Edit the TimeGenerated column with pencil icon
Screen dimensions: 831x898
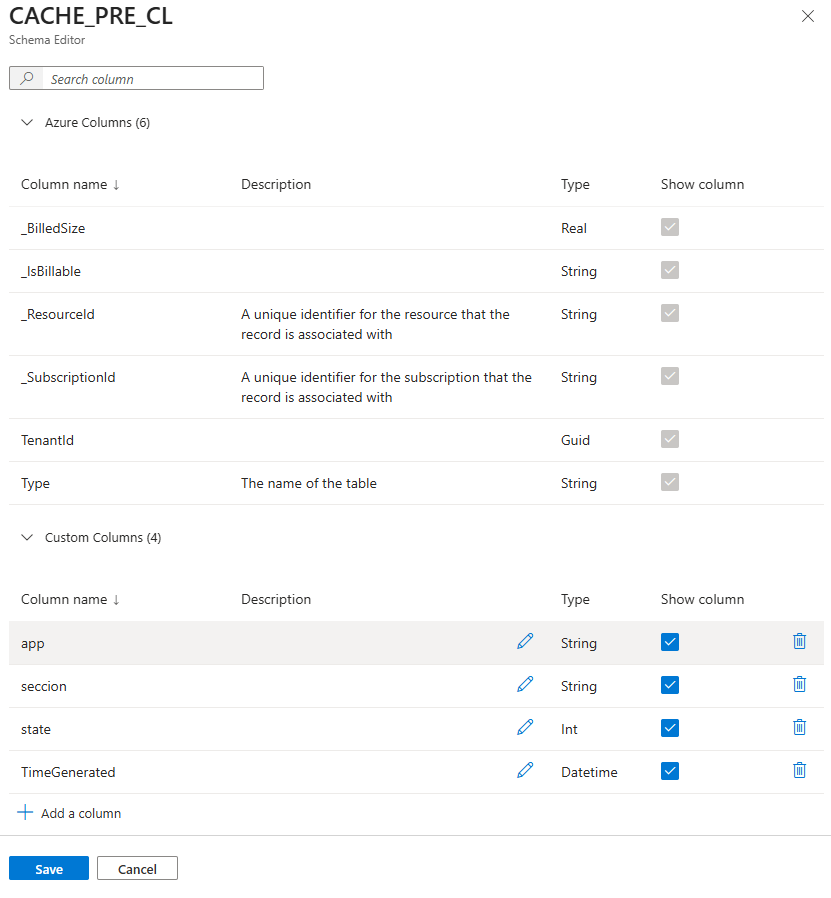[x=525, y=770]
